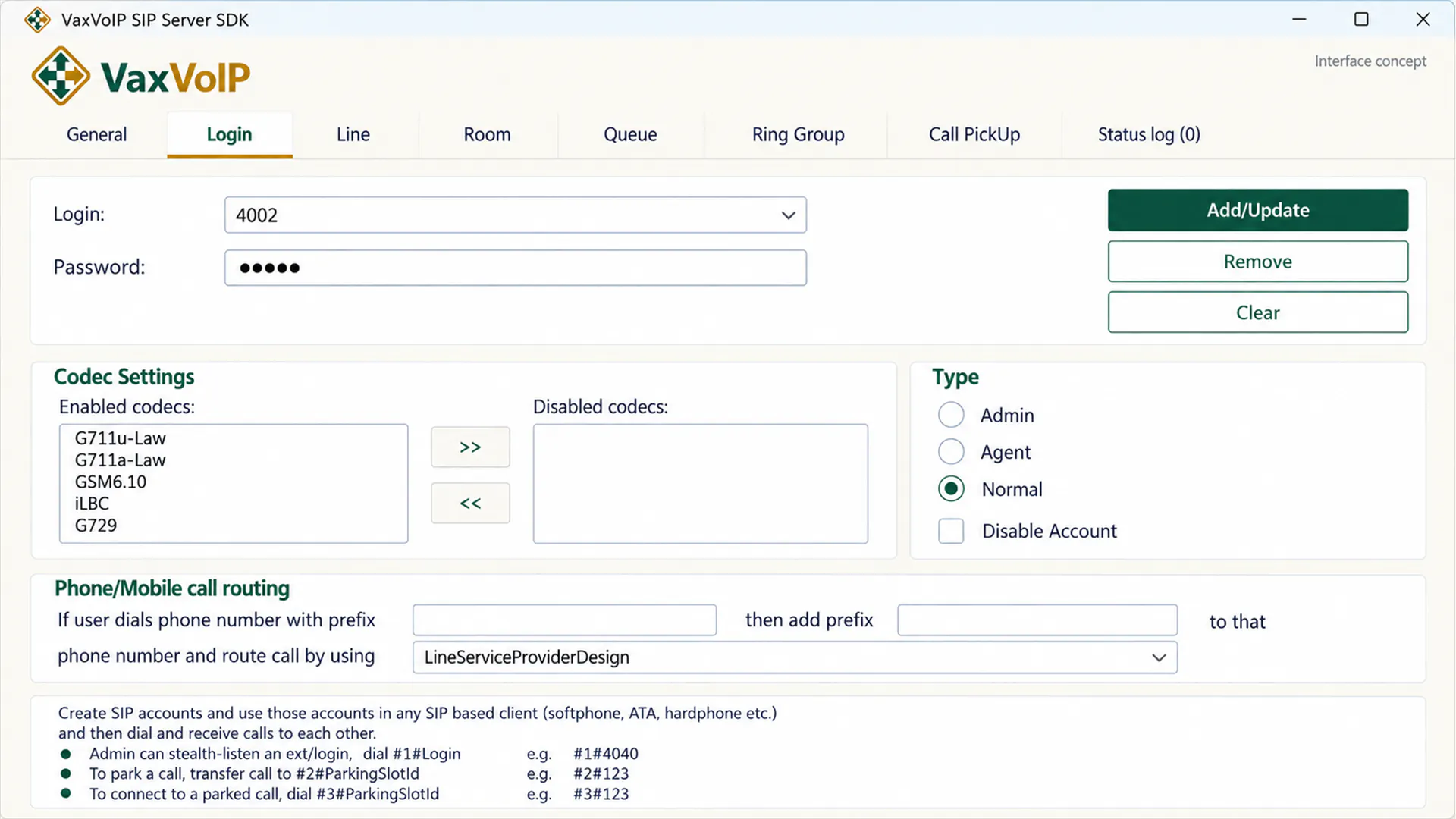This screenshot has height=819, width=1456.
Task: Click the app icon in the title bar
Action: [37, 20]
